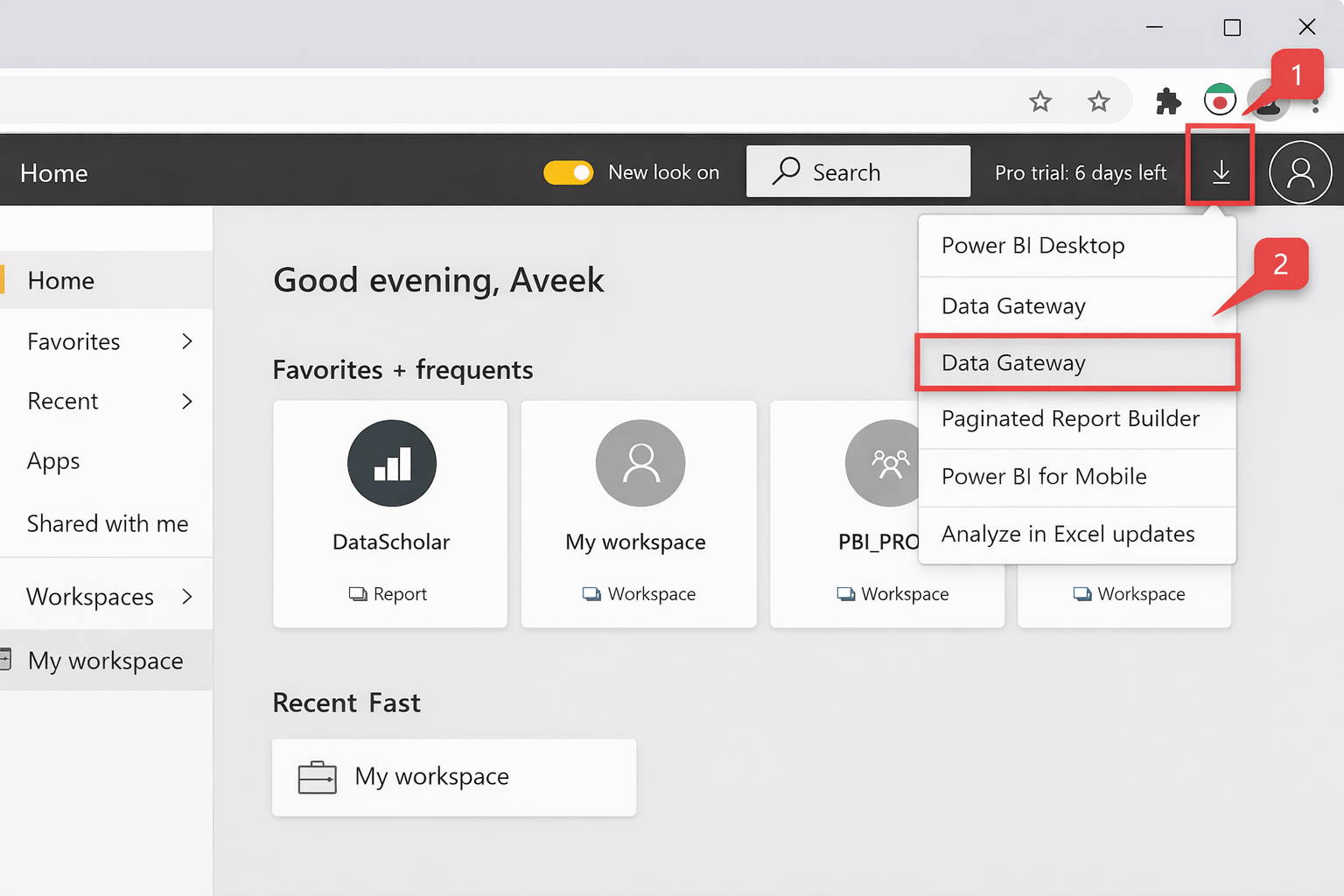The image size is (1344, 896).
Task: Open the DataScholar report bar-chart icon
Action: coord(391,463)
